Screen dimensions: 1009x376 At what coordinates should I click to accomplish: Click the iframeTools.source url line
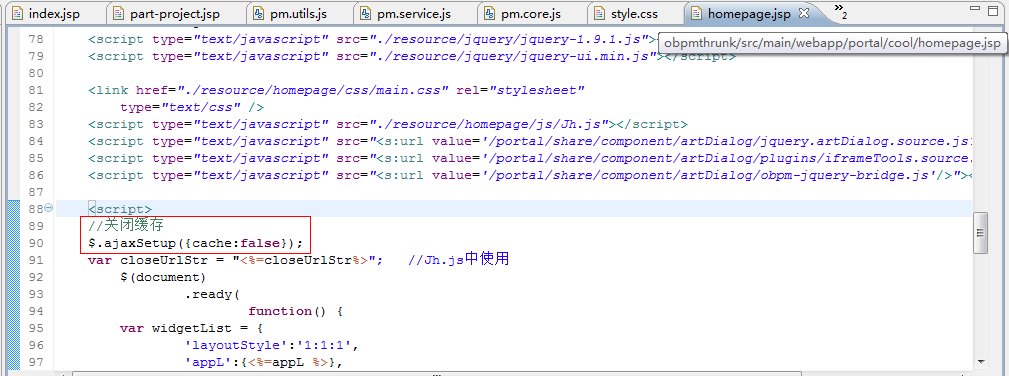pos(529,158)
